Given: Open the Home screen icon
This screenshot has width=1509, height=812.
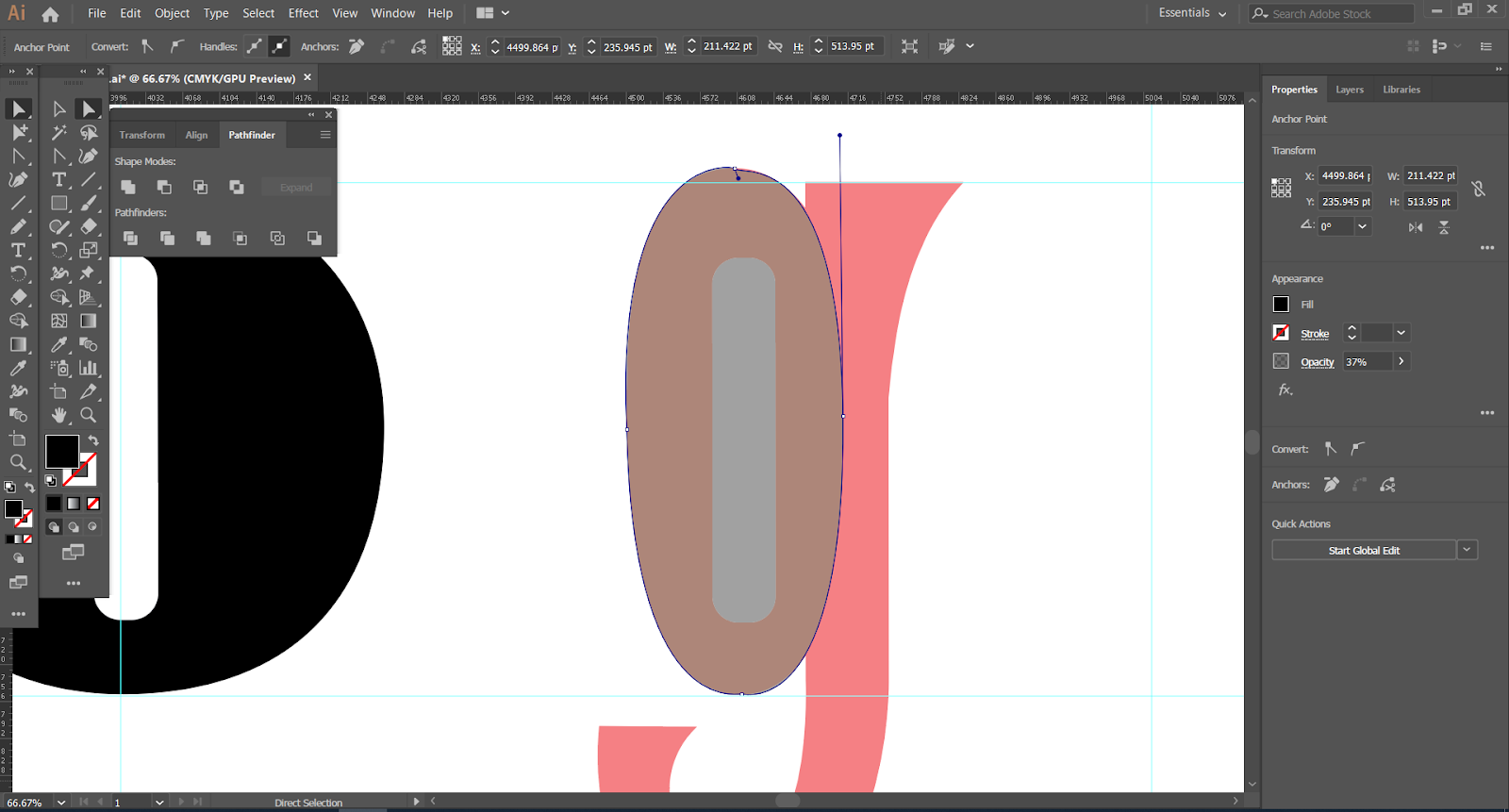Looking at the screenshot, I should [x=50, y=14].
